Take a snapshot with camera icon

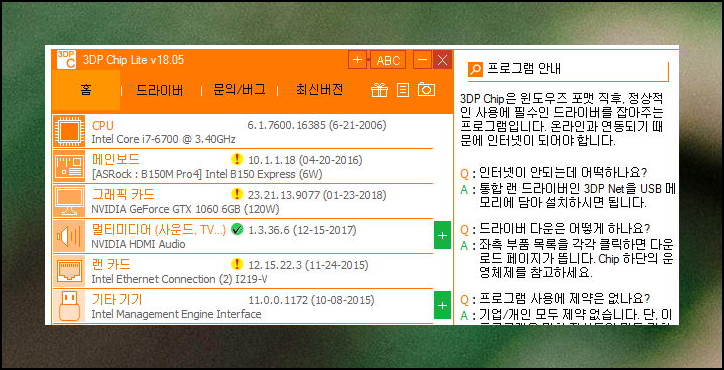click(x=426, y=90)
